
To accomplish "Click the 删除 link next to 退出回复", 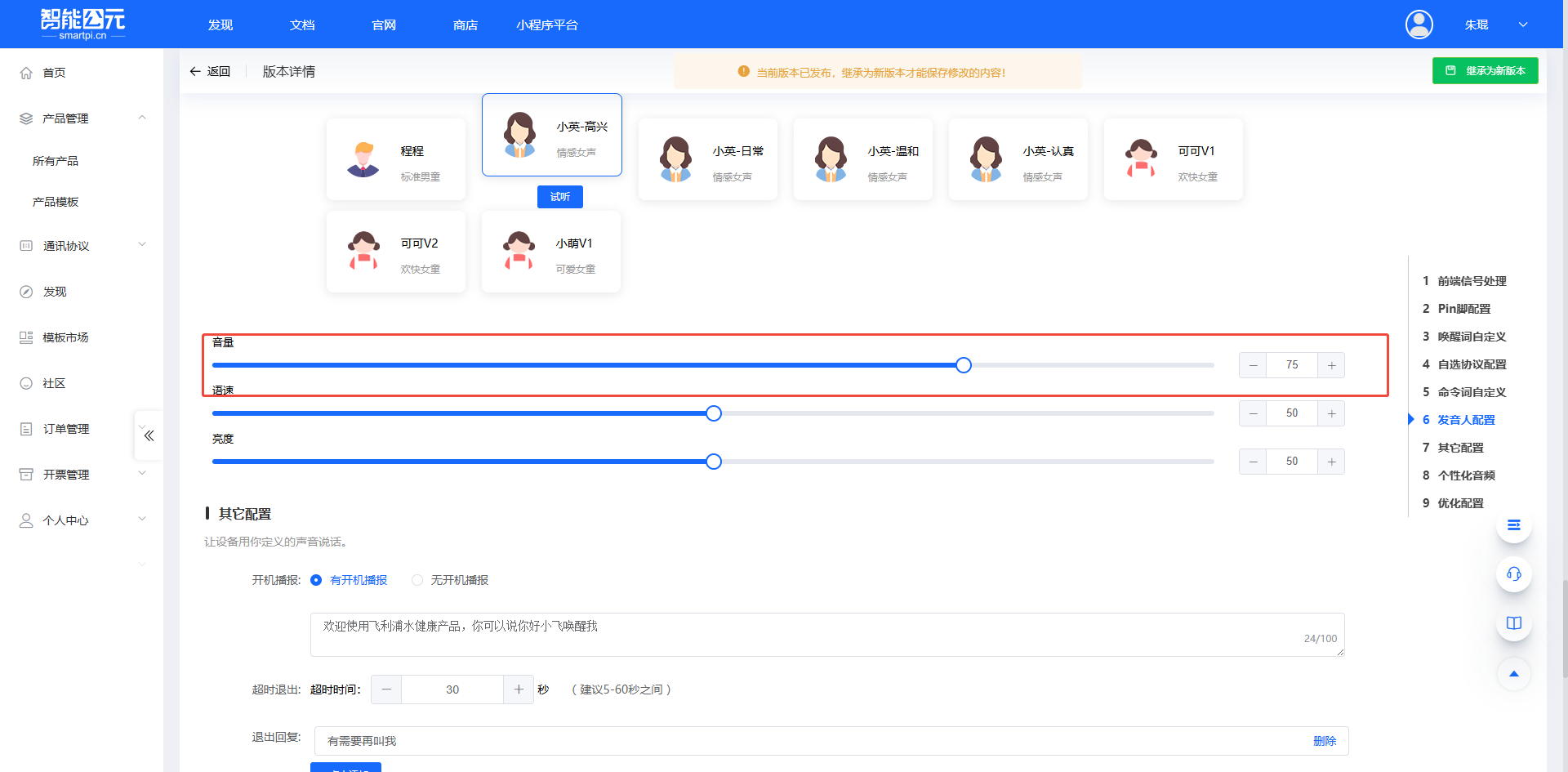I will pos(1325,741).
